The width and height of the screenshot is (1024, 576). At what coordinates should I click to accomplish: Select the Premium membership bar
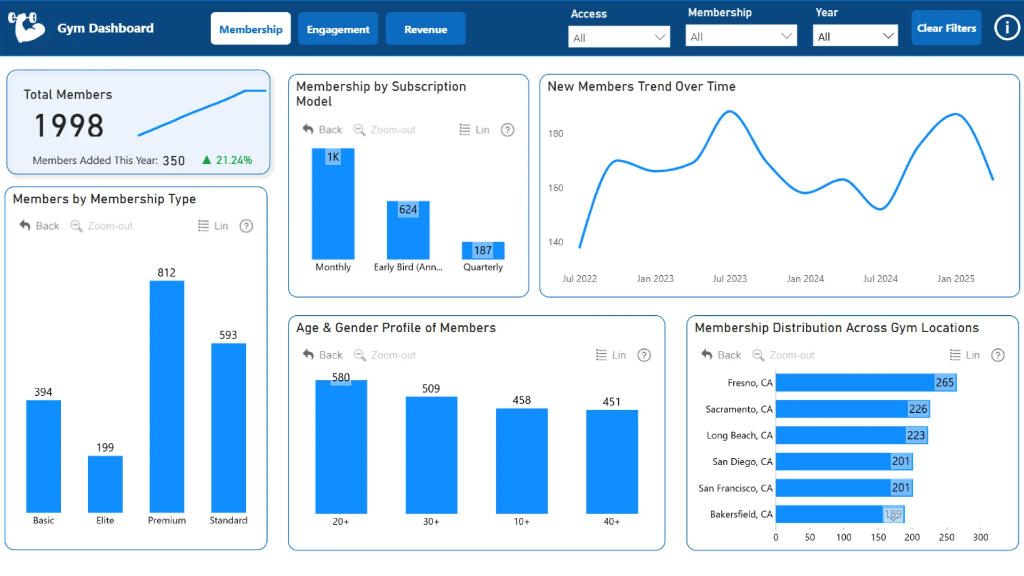(167, 396)
